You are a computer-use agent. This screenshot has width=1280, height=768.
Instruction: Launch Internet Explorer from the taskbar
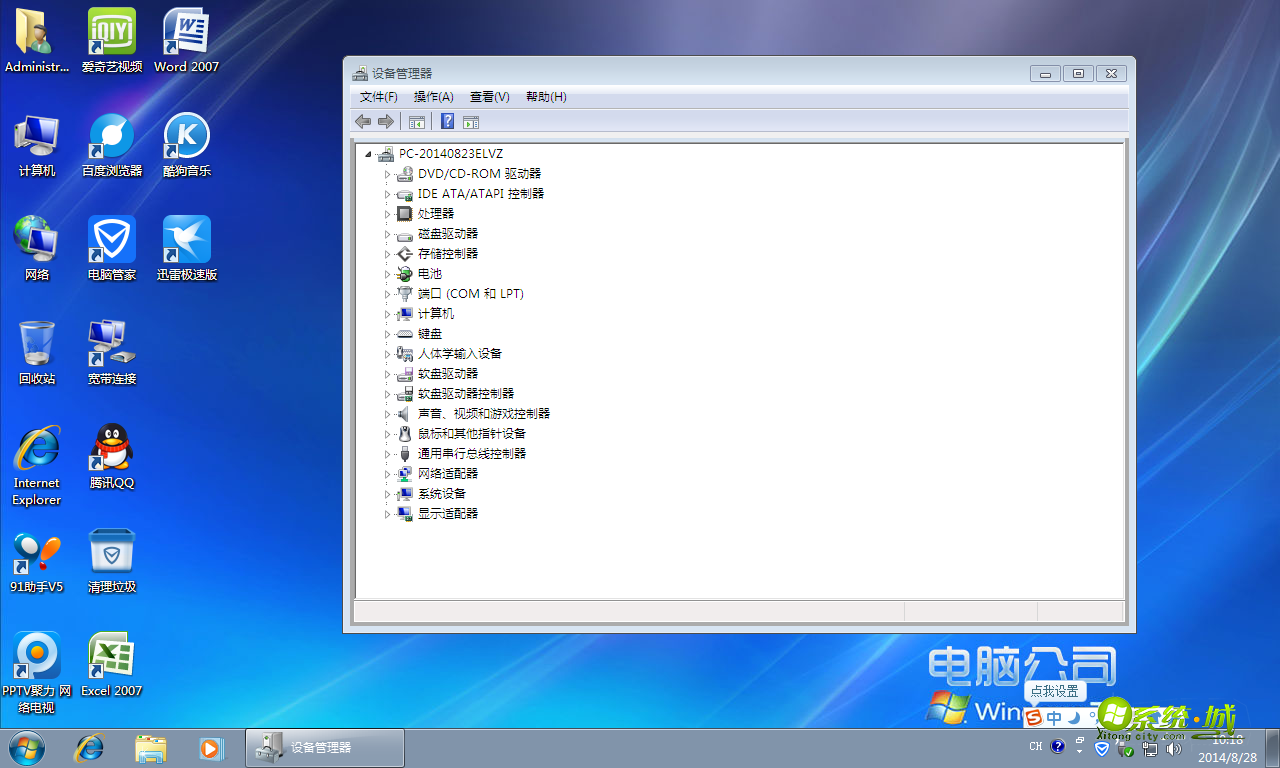[x=88, y=748]
